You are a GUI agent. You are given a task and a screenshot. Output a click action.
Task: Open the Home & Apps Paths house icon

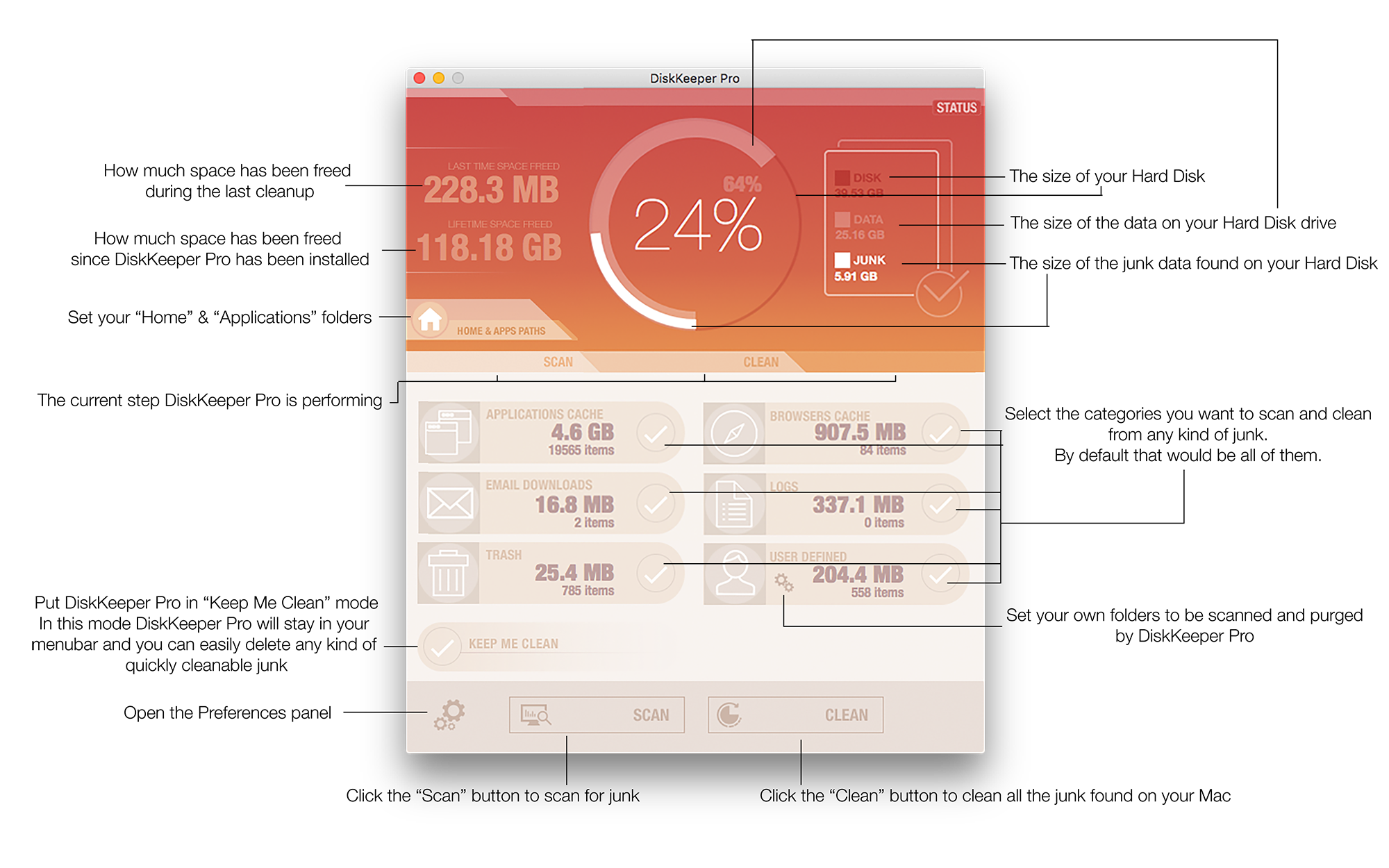coord(430,319)
